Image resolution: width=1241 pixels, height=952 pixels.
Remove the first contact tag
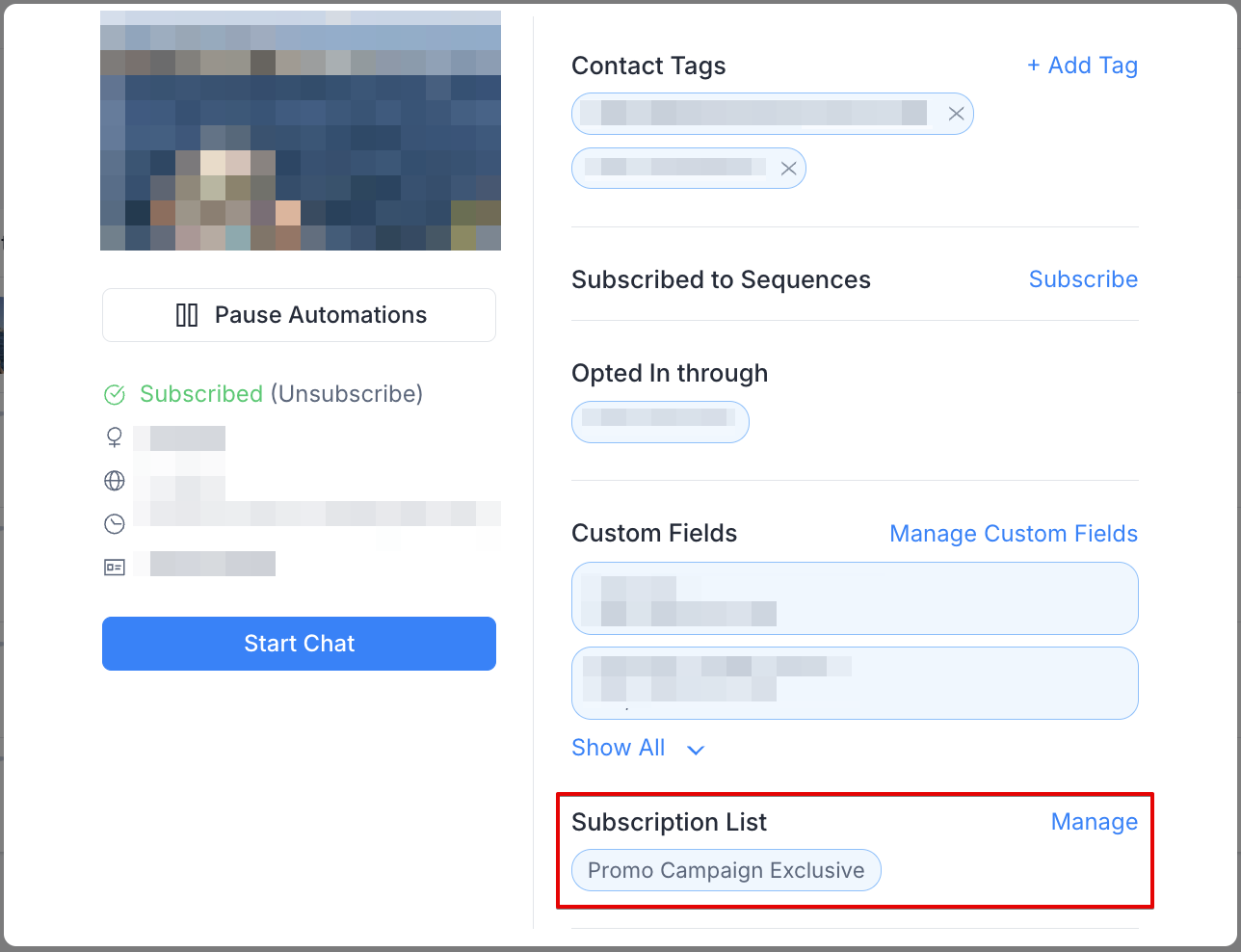tap(956, 114)
